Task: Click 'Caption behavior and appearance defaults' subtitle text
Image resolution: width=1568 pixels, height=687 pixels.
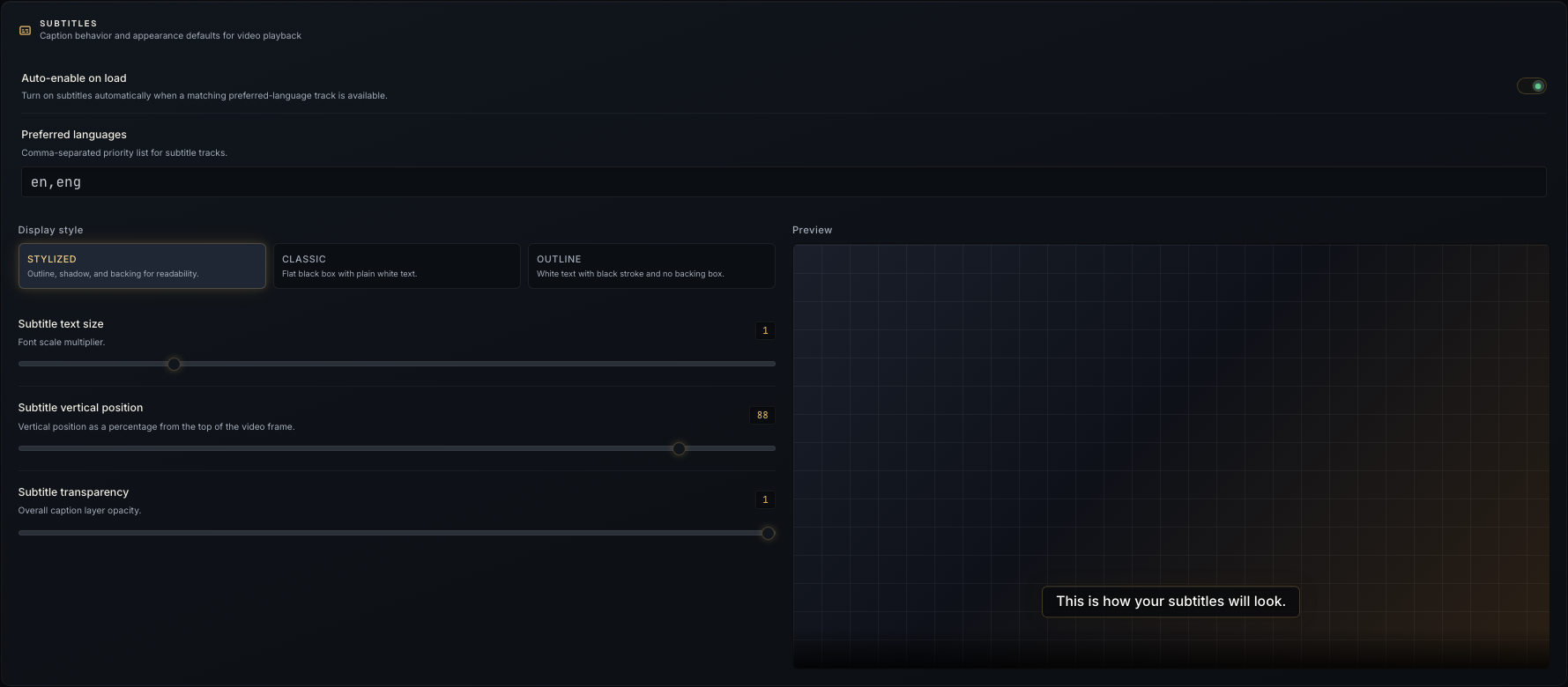Action: click(x=170, y=36)
